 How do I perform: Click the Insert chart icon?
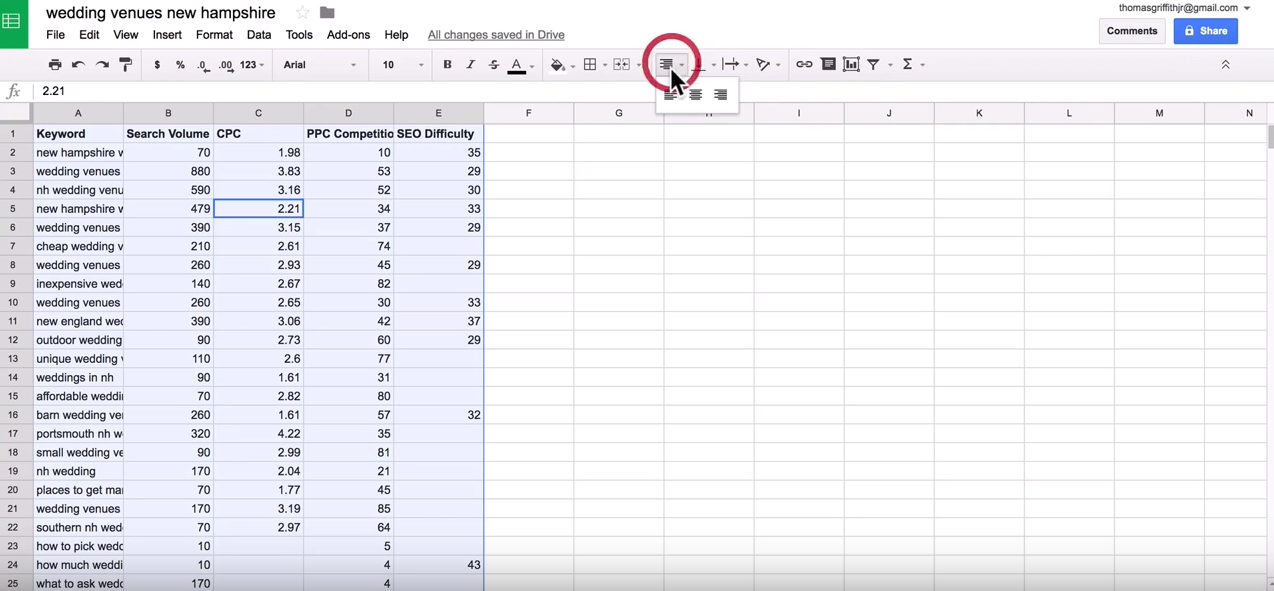(851, 65)
